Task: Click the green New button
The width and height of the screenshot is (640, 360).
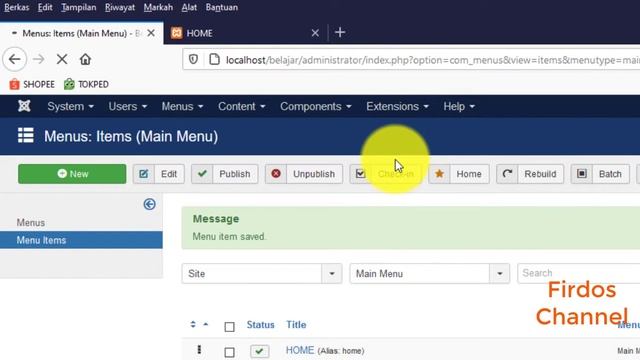Action: click(x=72, y=174)
